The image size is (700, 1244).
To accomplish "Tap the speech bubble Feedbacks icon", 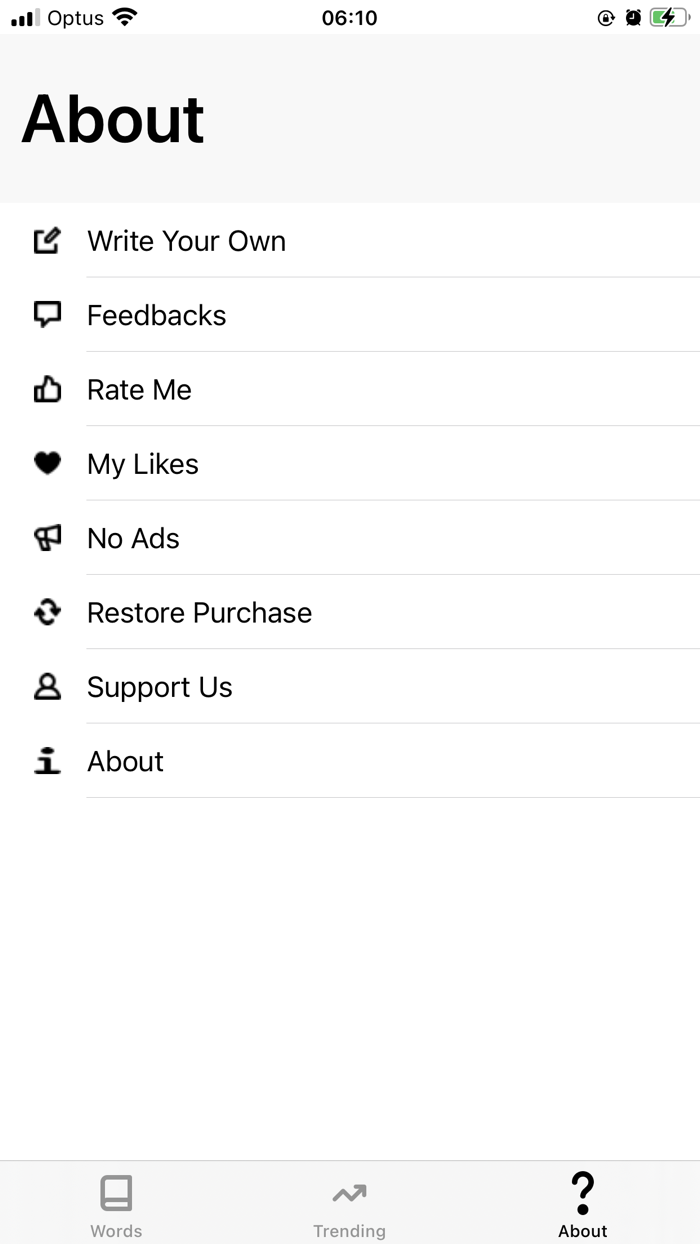I will click(x=47, y=315).
